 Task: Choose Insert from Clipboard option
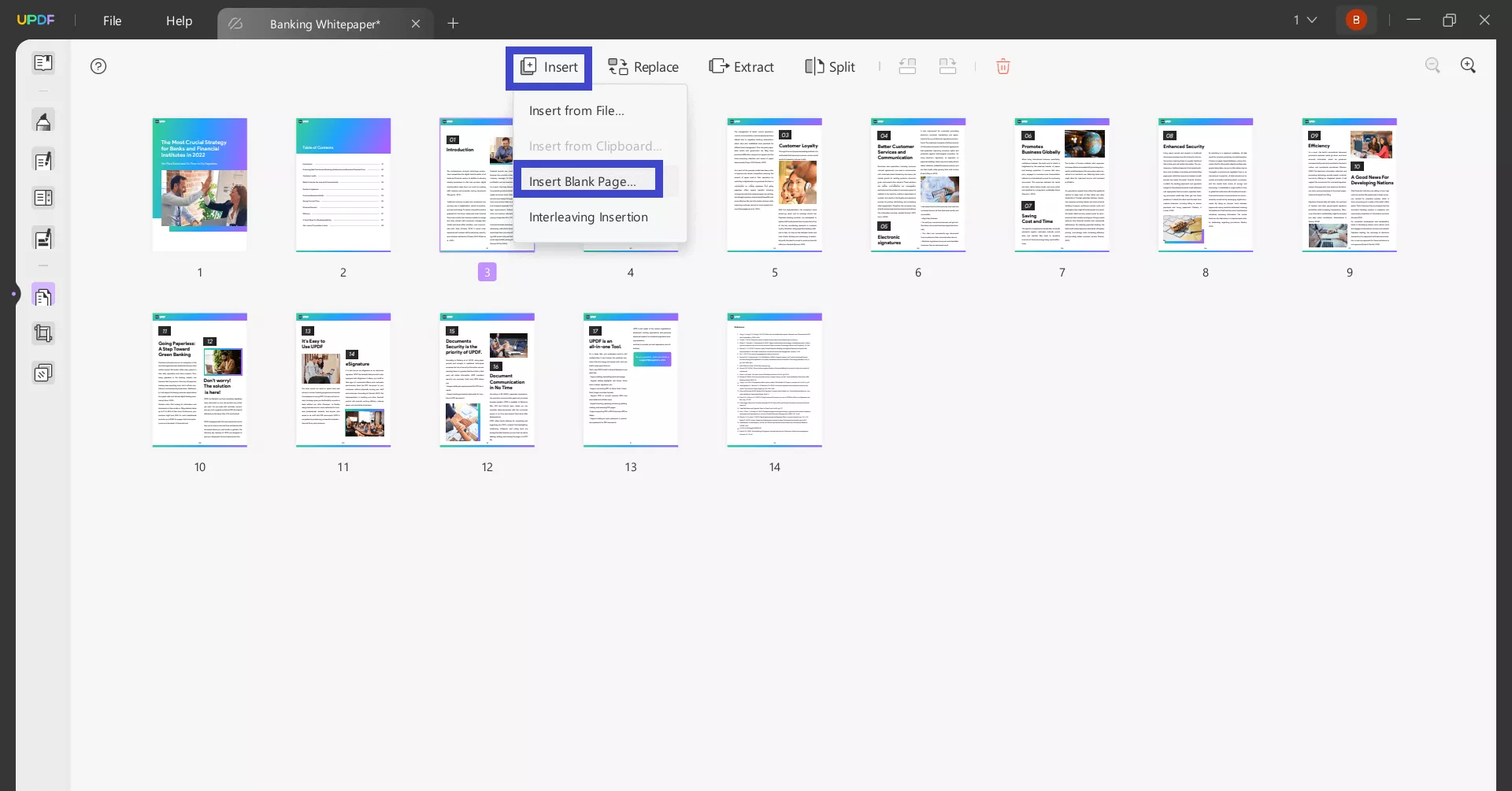(x=595, y=147)
